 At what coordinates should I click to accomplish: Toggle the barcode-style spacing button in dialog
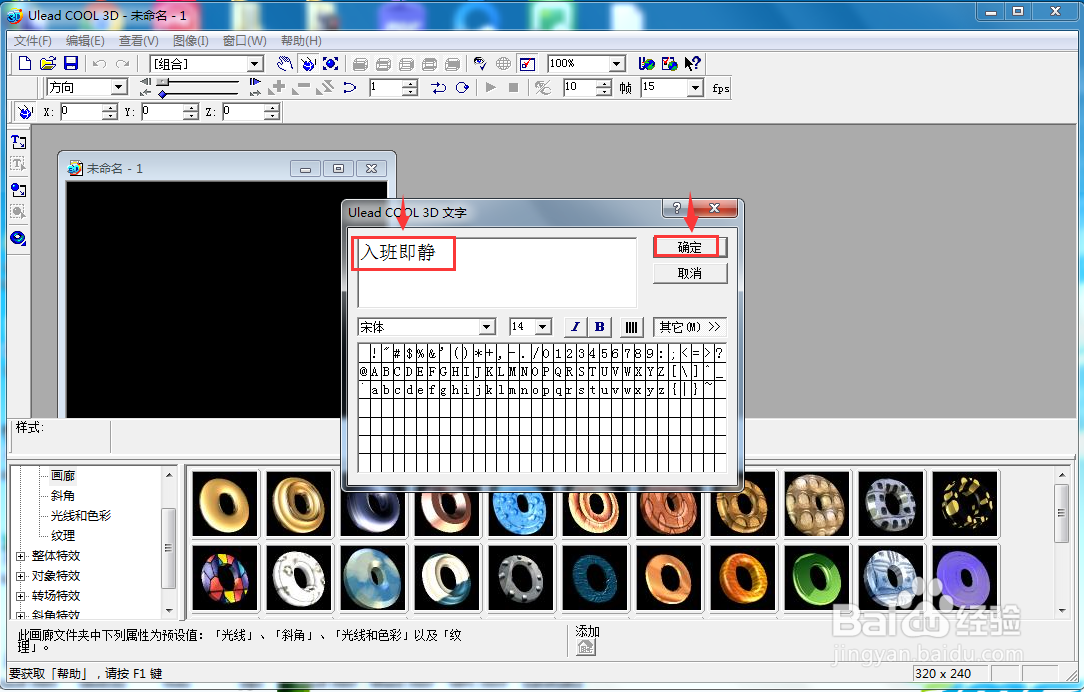pos(631,327)
